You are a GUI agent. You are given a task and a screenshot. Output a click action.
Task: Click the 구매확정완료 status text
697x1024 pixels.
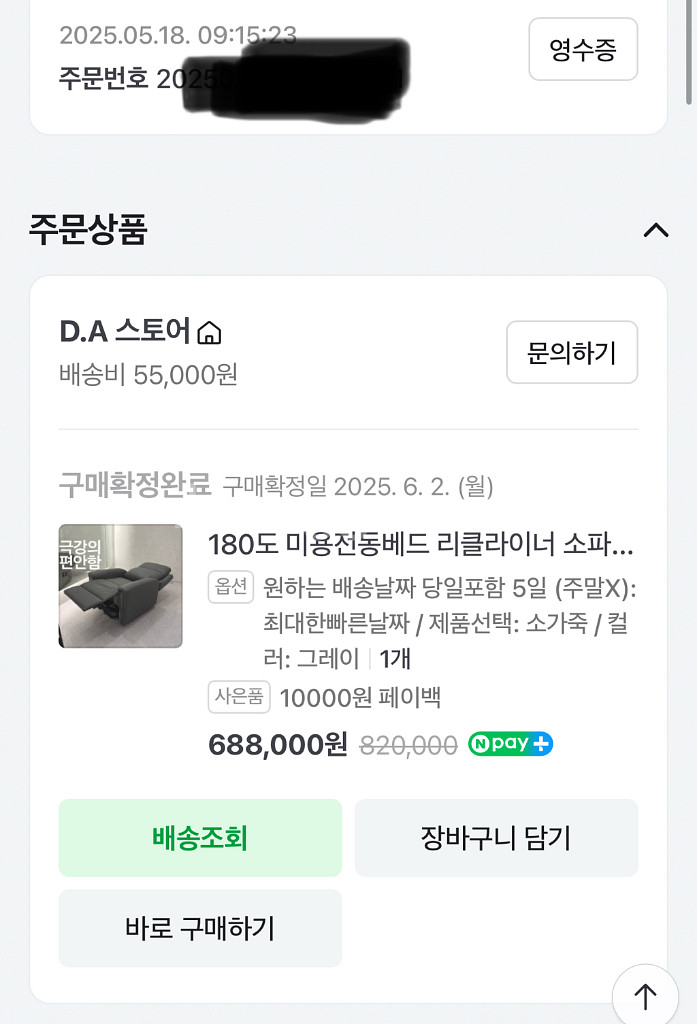(x=135, y=486)
